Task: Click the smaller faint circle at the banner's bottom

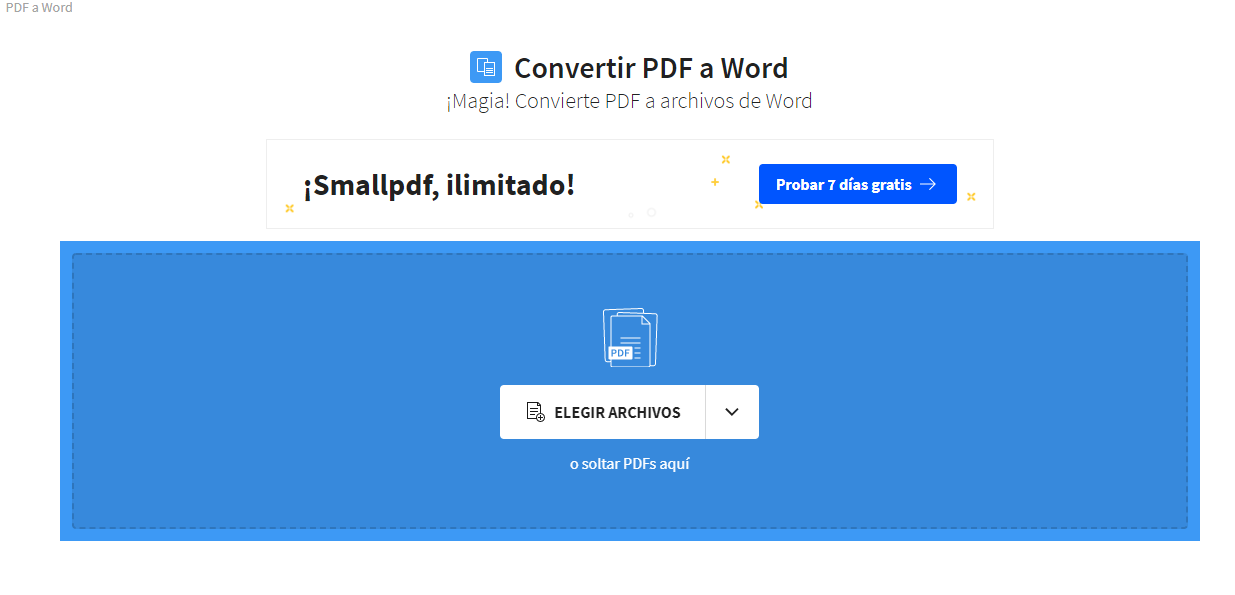Action: tap(630, 215)
